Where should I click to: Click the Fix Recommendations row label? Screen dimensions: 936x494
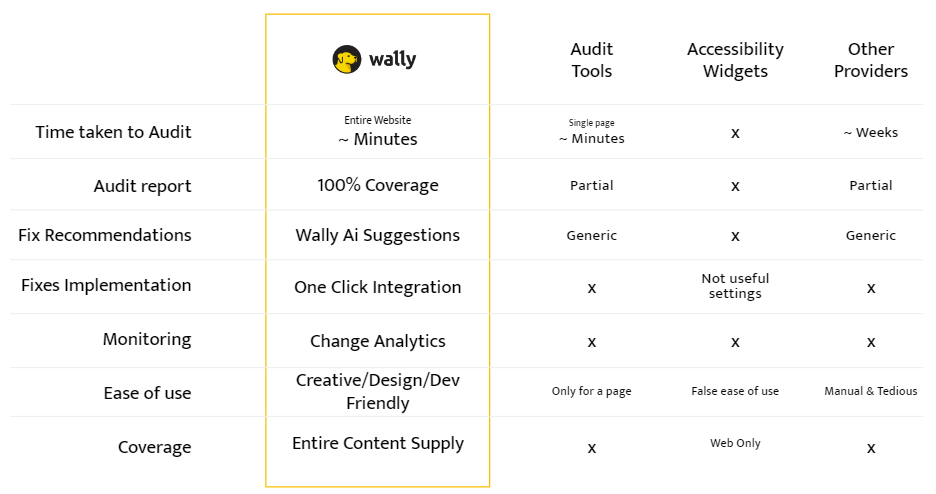(x=105, y=235)
